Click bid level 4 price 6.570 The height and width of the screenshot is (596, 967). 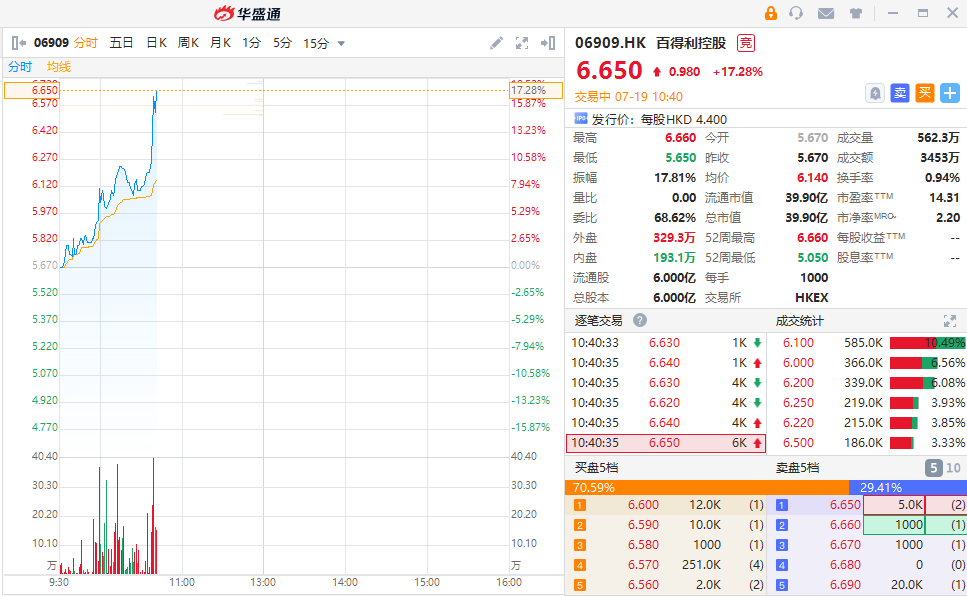click(x=643, y=565)
